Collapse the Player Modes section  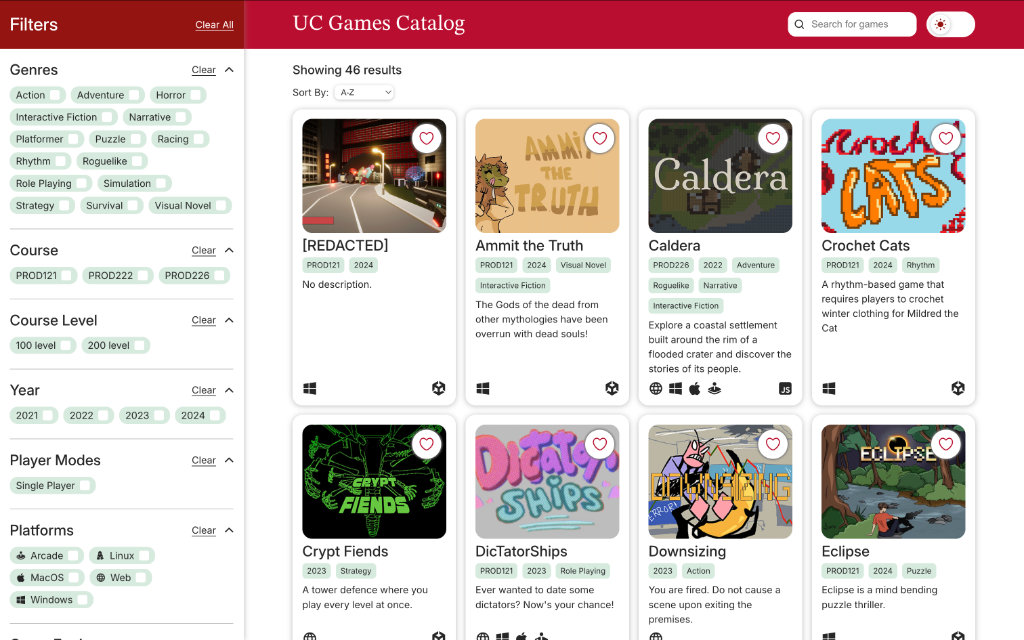[x=229, y=460]
